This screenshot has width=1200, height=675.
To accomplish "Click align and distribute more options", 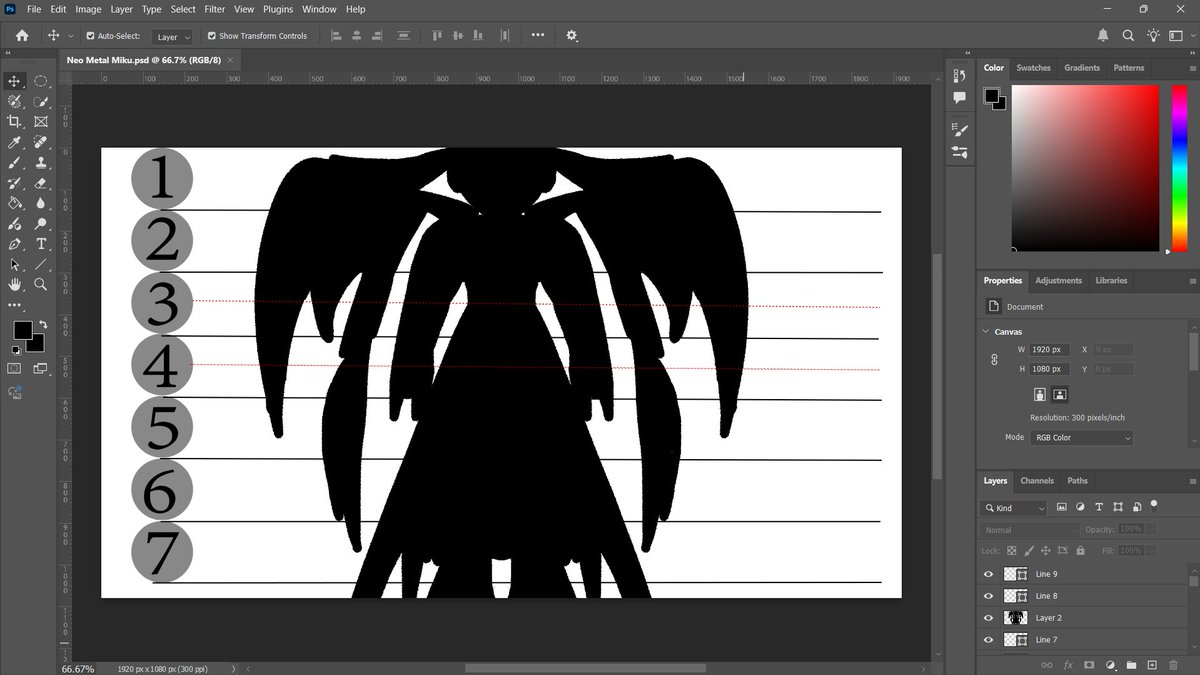I will (538, 36).
